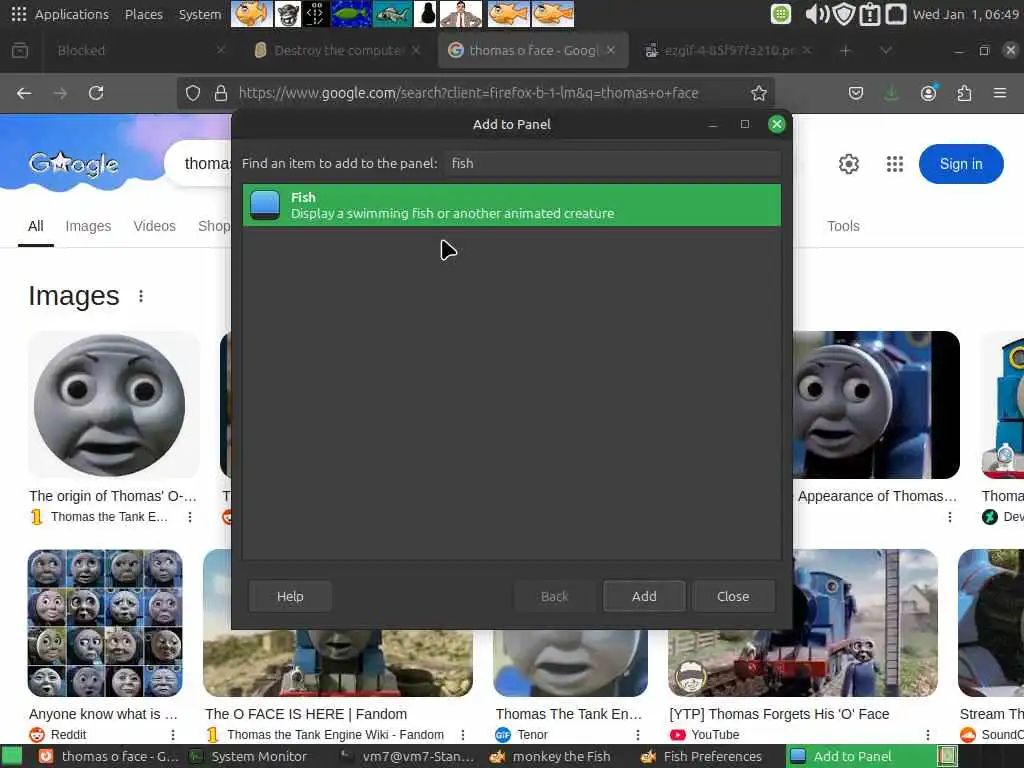Screen dimensions: 1024x768
Task: Open the volume control in system tray
Action: (x=816, y=14)
